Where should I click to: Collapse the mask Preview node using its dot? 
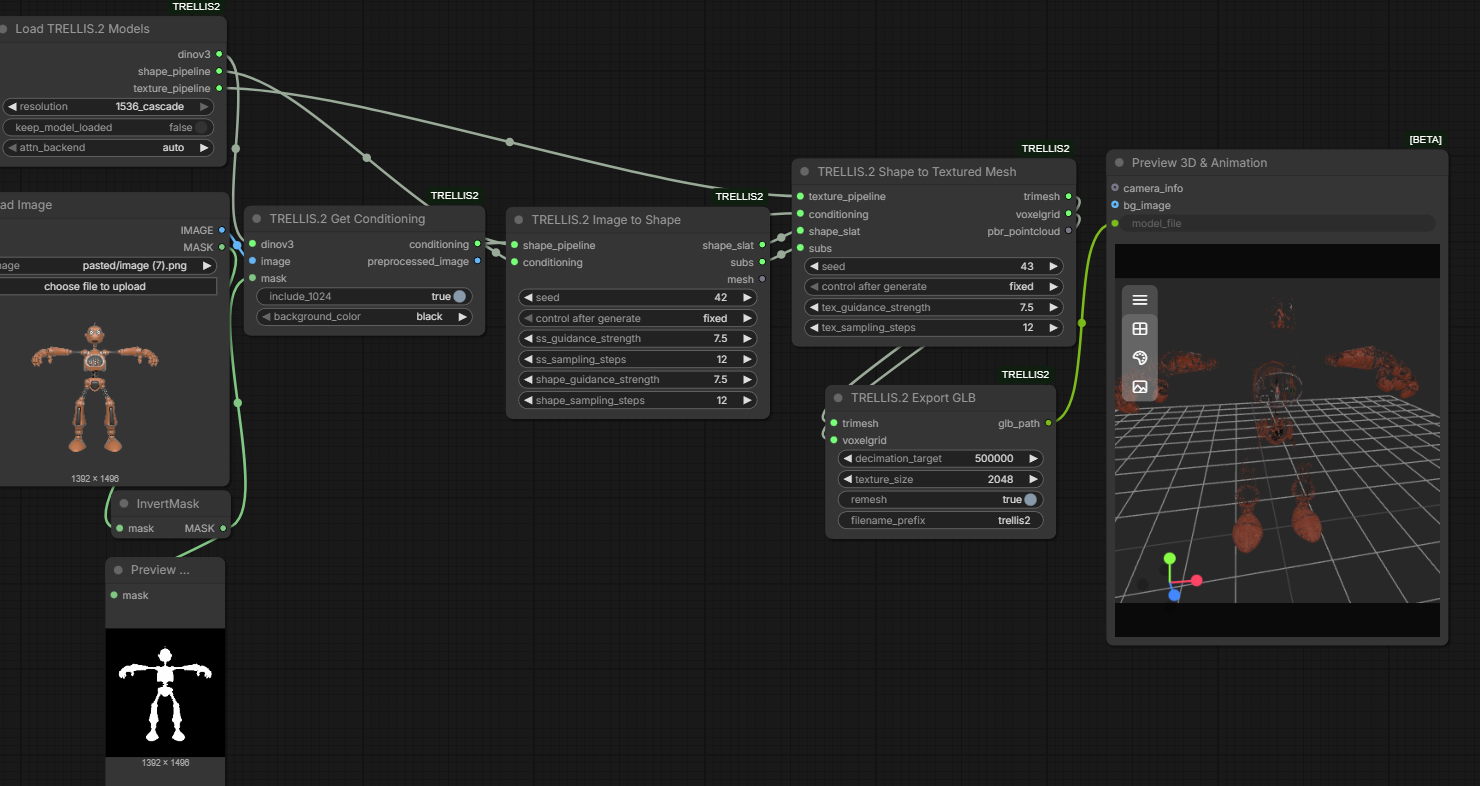pos(118,570)
